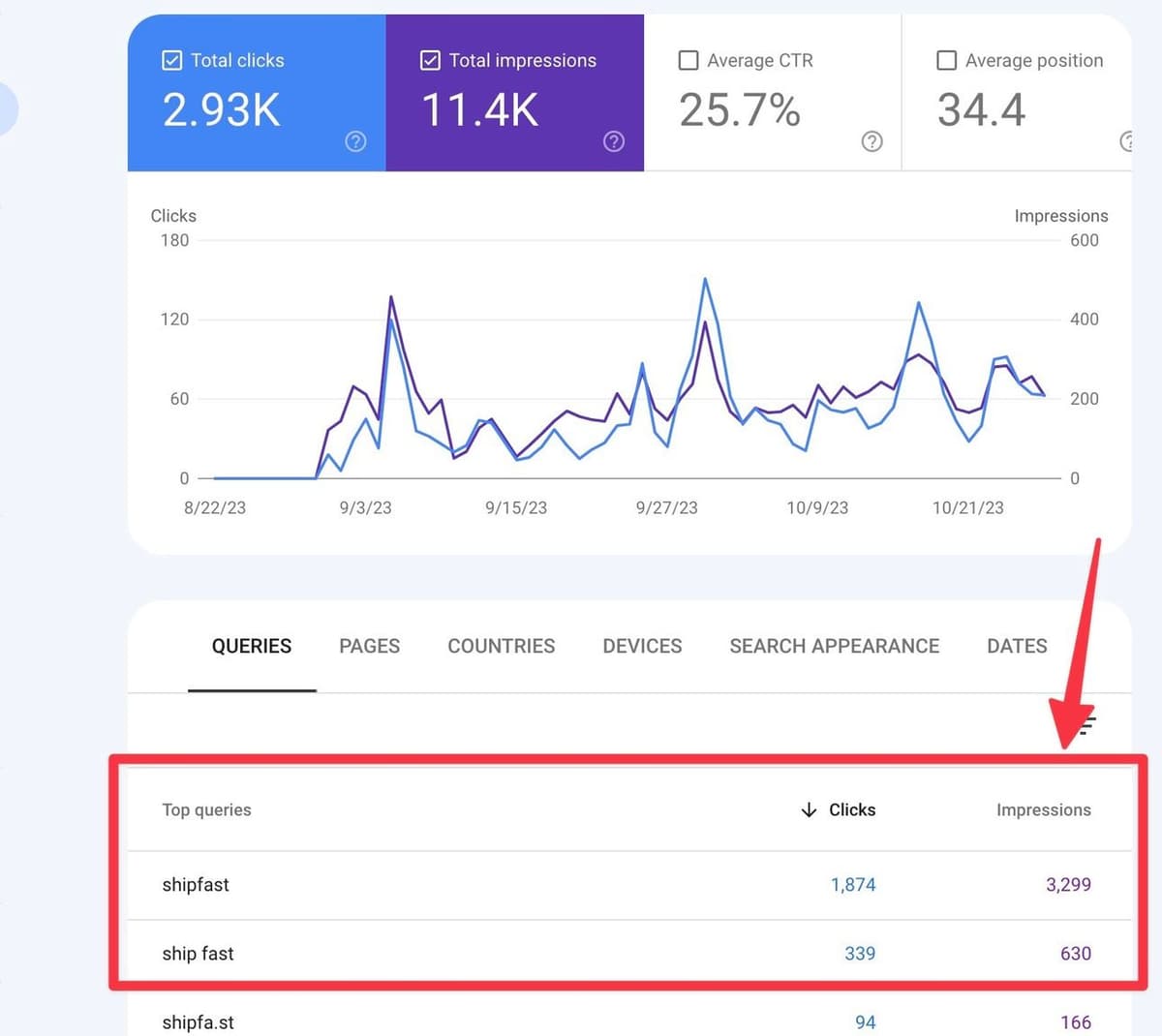Image resolution: width=1162 pixels, height=1036 pixels.
Task: Uncheck the Total impressions checkbox
Action: tap(430, 60)
